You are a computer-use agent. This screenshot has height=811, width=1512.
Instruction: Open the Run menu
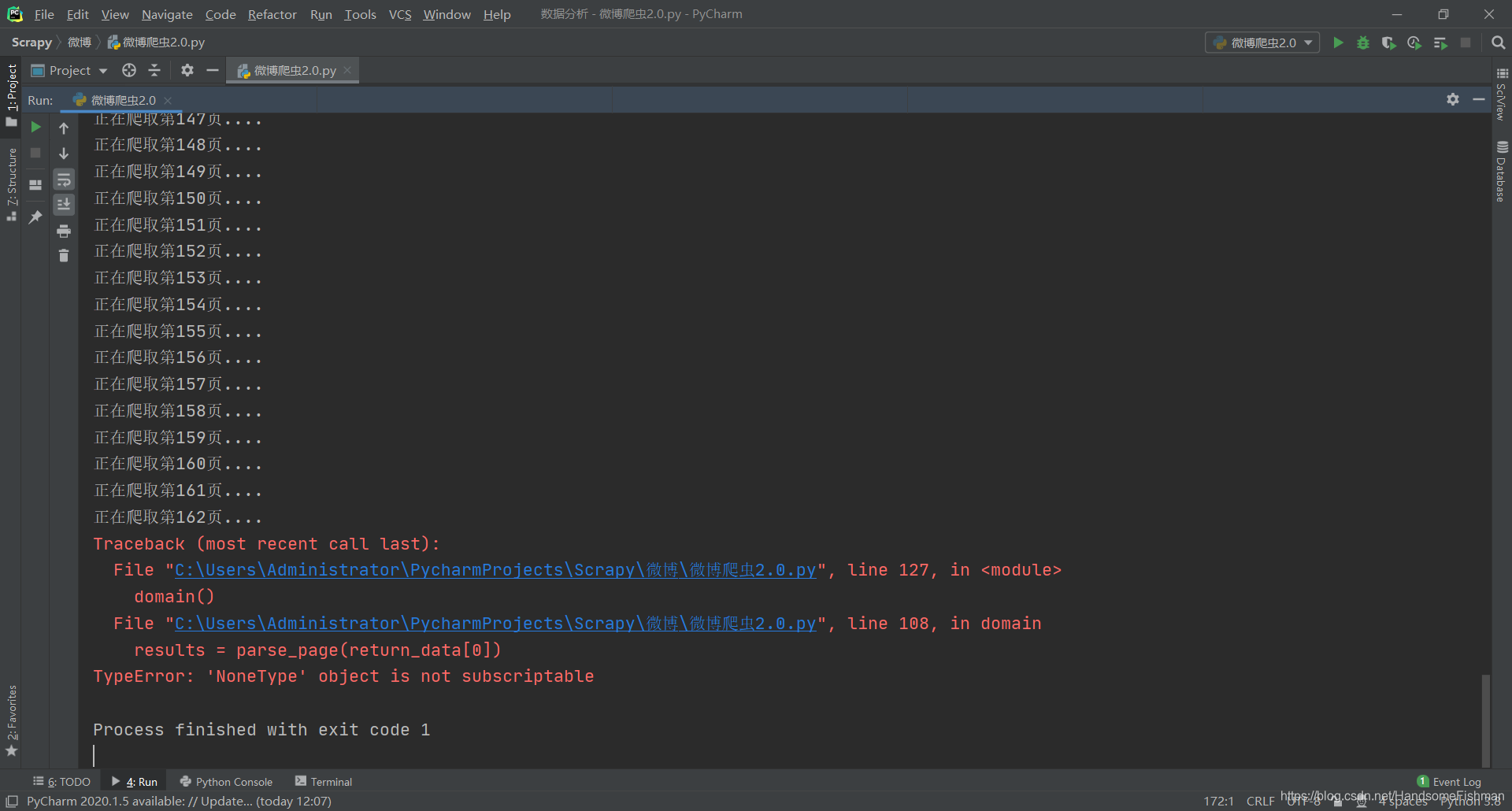click(321, 14)
